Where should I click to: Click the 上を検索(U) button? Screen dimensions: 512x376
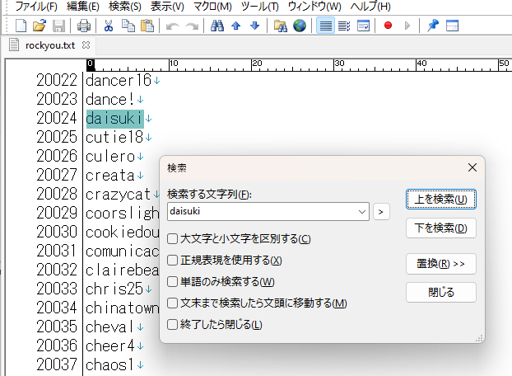441,199
